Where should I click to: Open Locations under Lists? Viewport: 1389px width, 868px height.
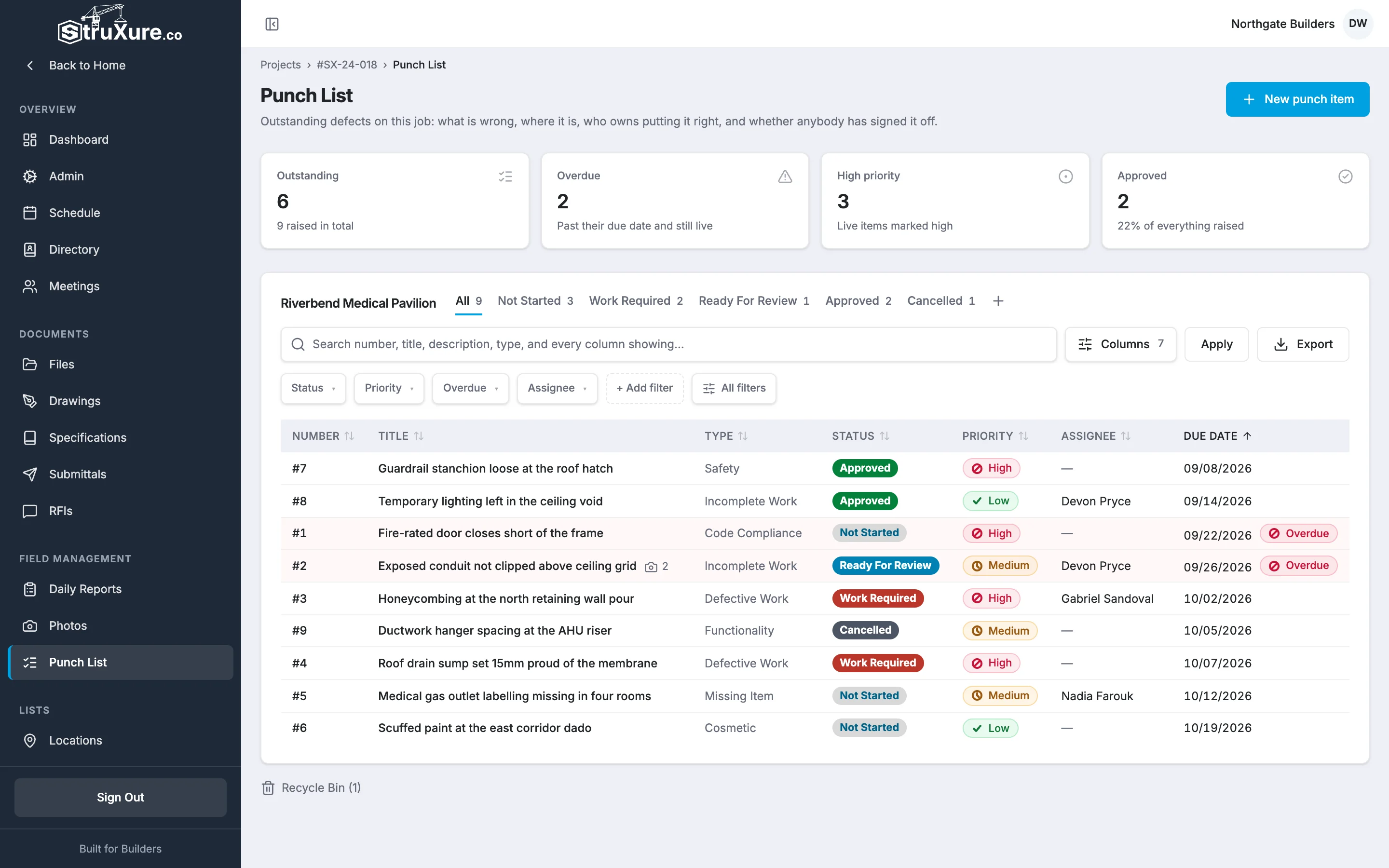[121, 741]
